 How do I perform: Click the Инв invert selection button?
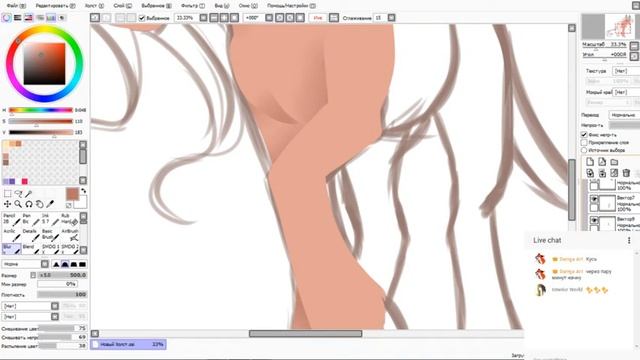318,18
